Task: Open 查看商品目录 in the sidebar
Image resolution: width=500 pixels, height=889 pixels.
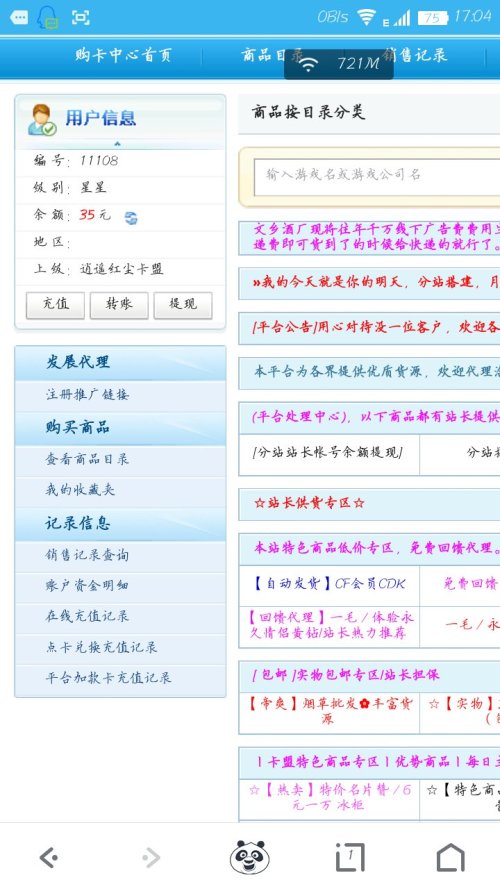Action: click(x=87, y=459)
